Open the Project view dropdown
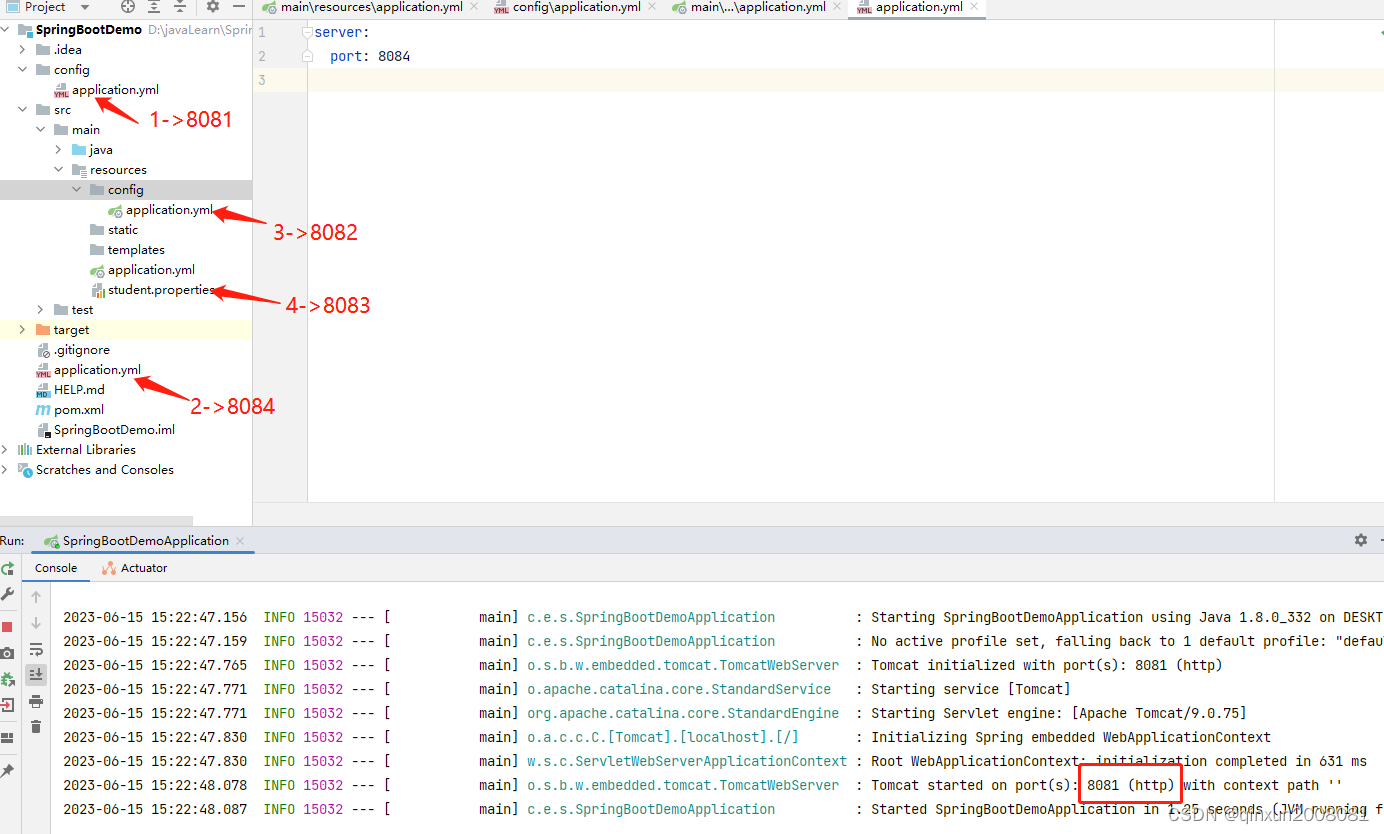Image resolution: width=1384 pixels, height=834 pixels. tap(85, 7)
